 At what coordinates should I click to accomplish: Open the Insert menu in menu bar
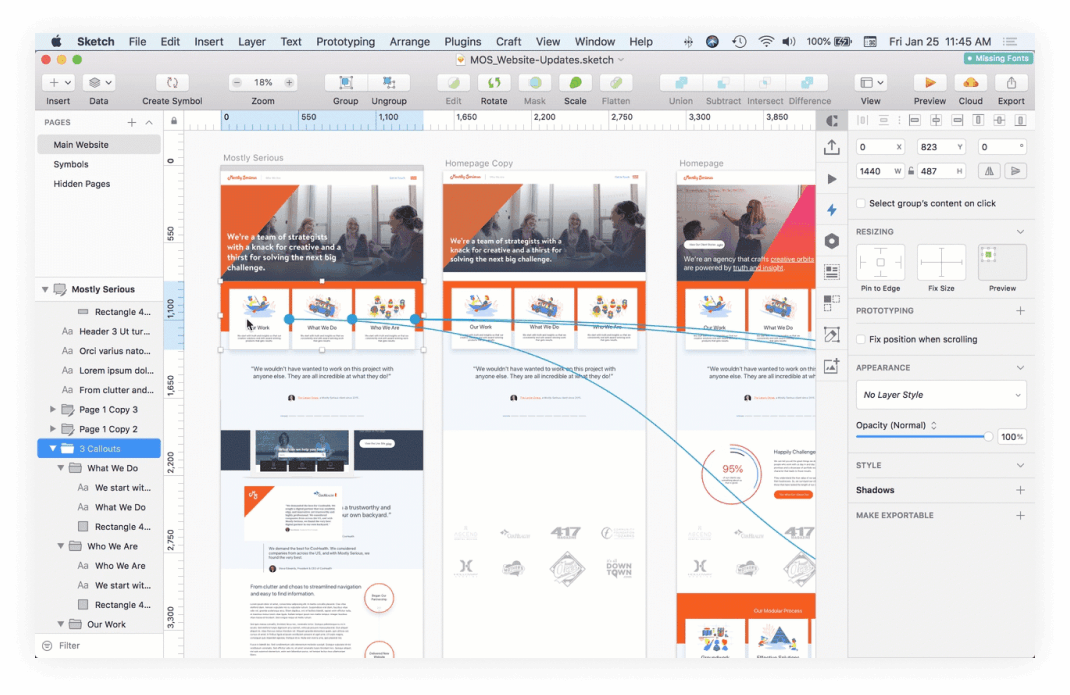coord(209,42)
